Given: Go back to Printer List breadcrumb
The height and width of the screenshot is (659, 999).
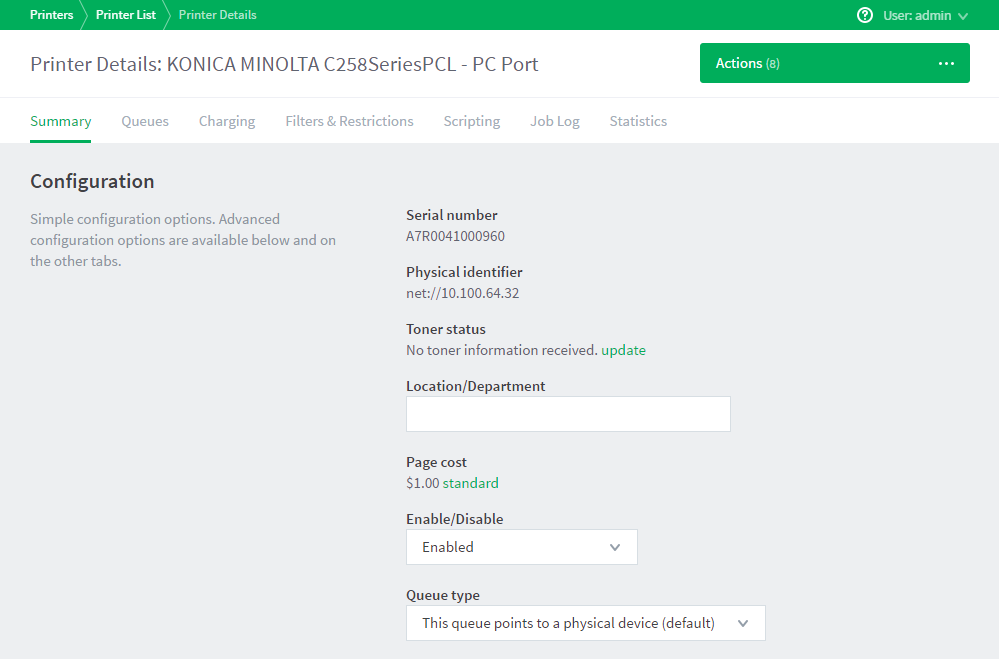Looking at the screenshot, I should tap(126, 15).
